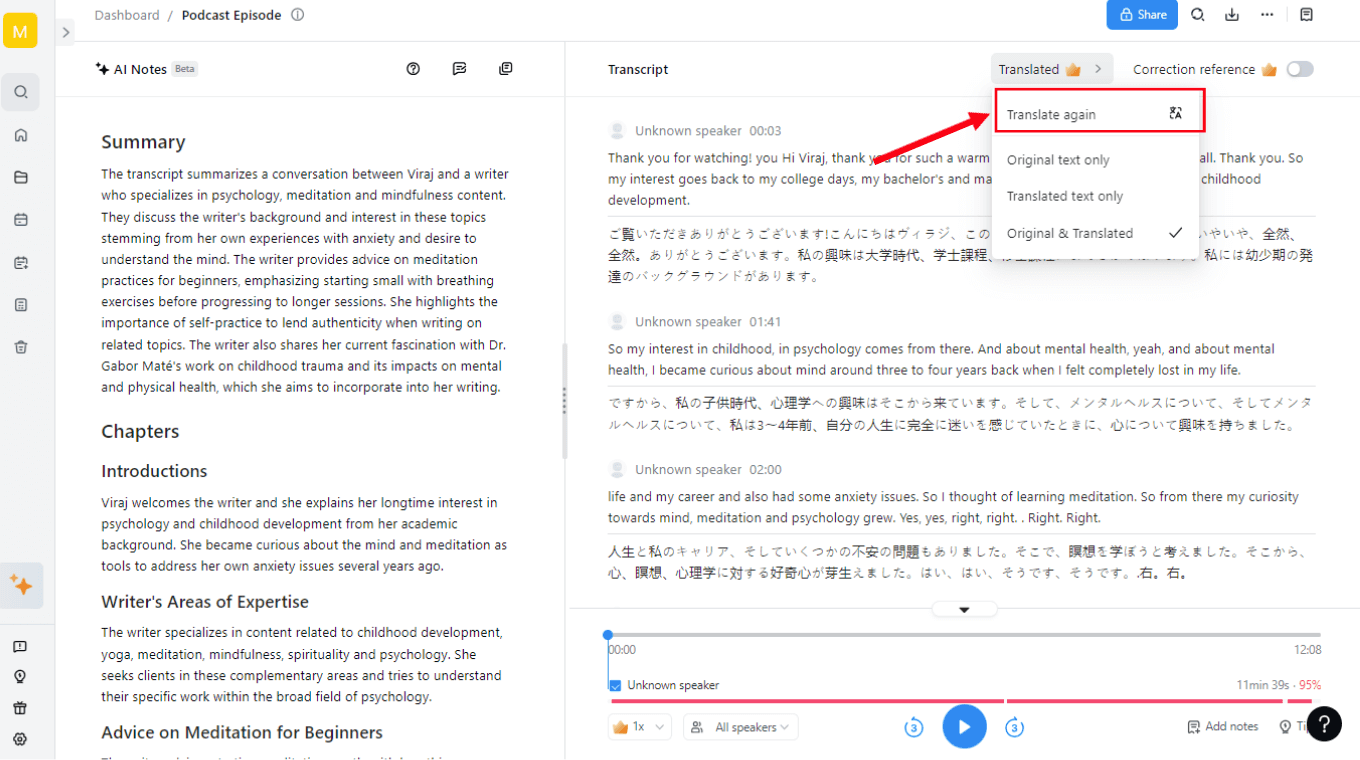Click the three-dot more options icon
The height and width of the screenshot is (760, 1360).
click(1266, 14)
